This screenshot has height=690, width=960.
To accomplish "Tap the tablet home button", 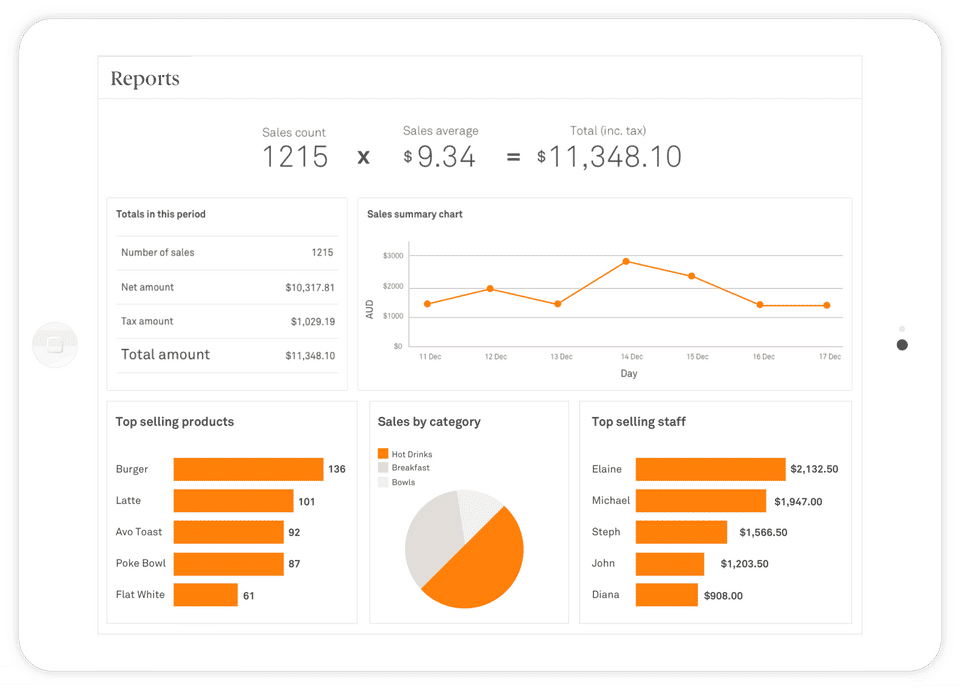I will pos(55,345).
